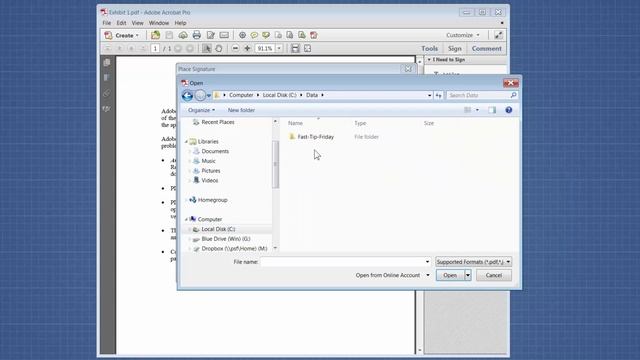Click the sticky note comment icon
Screen dimensions: 640x360
point(254,35)
